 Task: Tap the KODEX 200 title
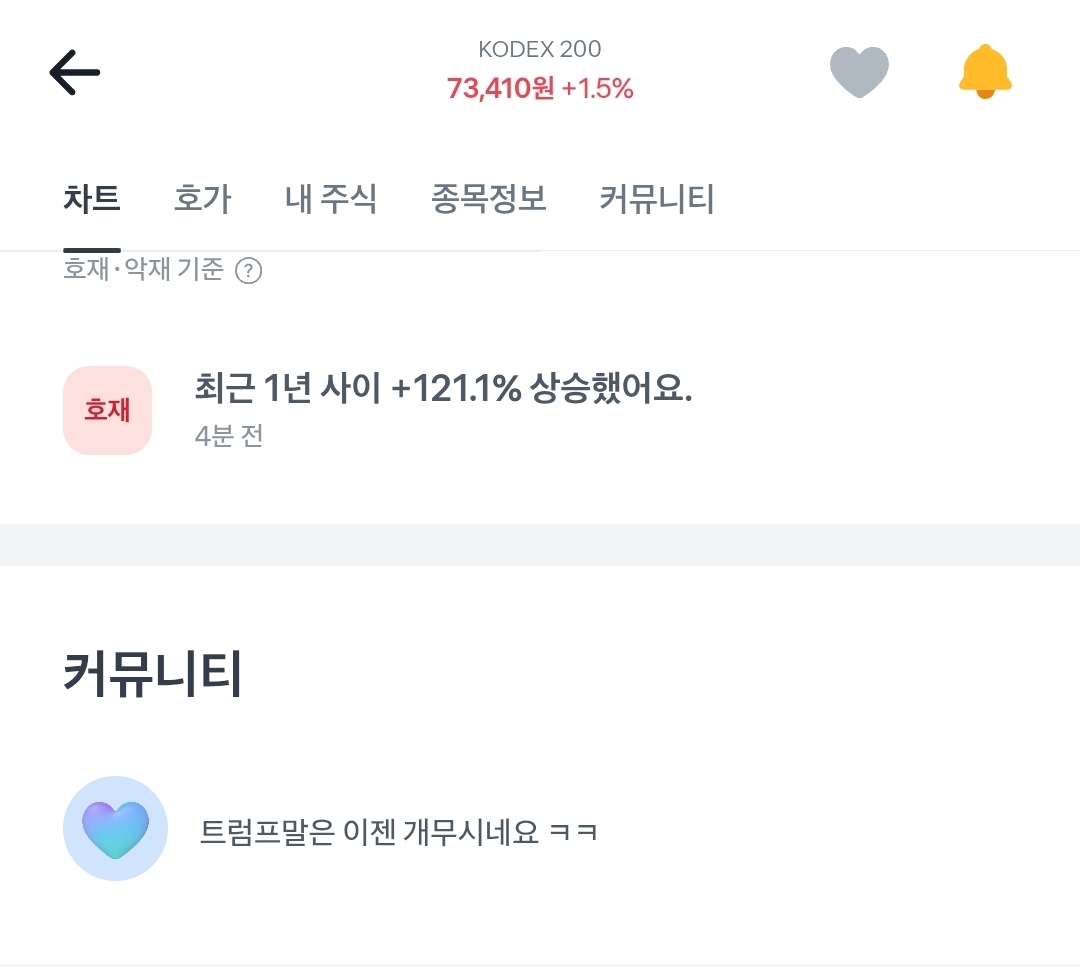[x=540, y=49]
